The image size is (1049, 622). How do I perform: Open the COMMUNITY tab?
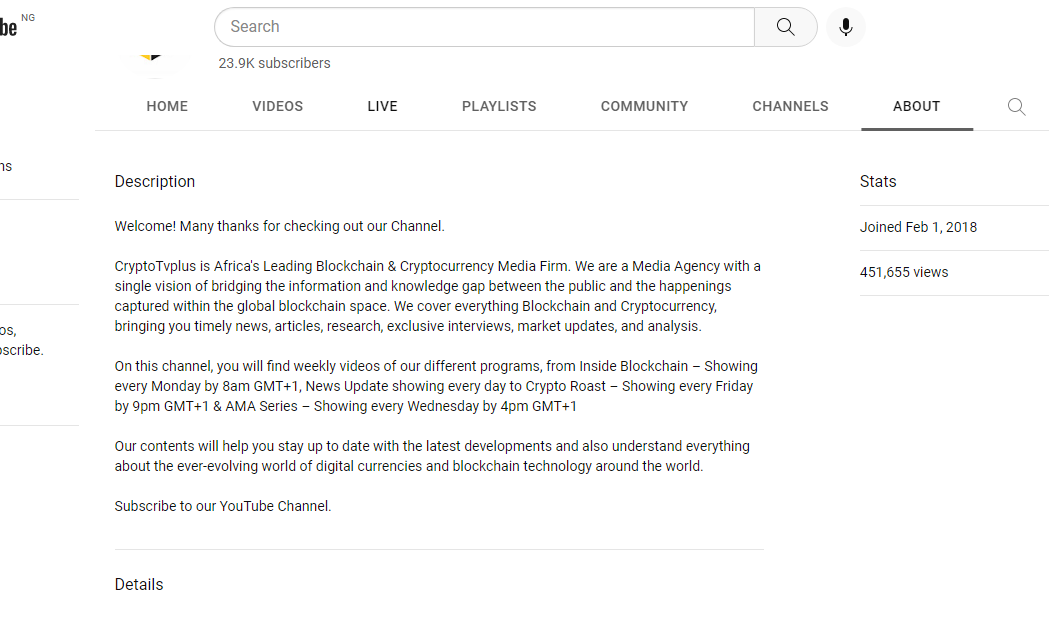coord(644,106)
